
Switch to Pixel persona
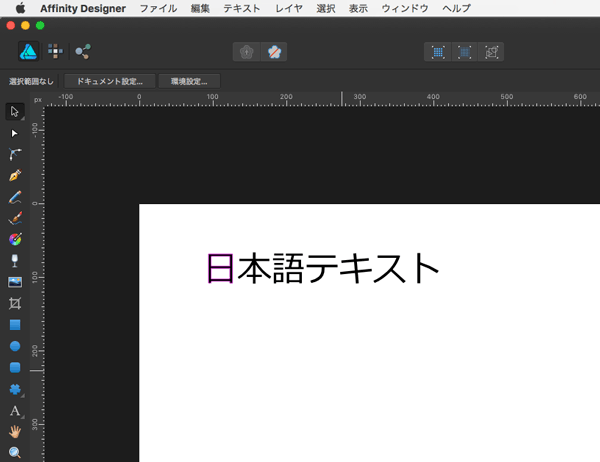[x=55, y=51]
